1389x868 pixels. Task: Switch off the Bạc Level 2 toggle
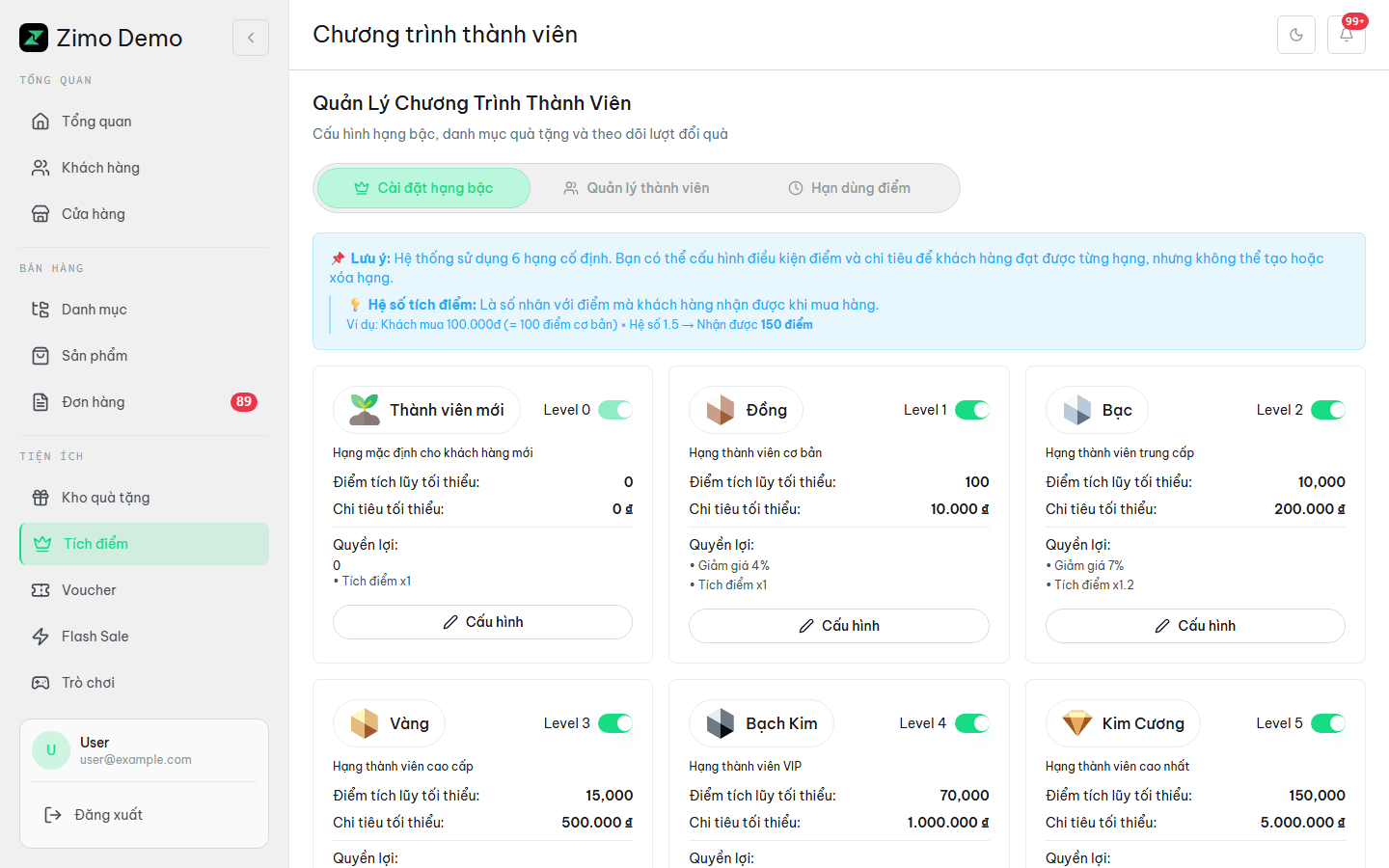click(1328, 410)
